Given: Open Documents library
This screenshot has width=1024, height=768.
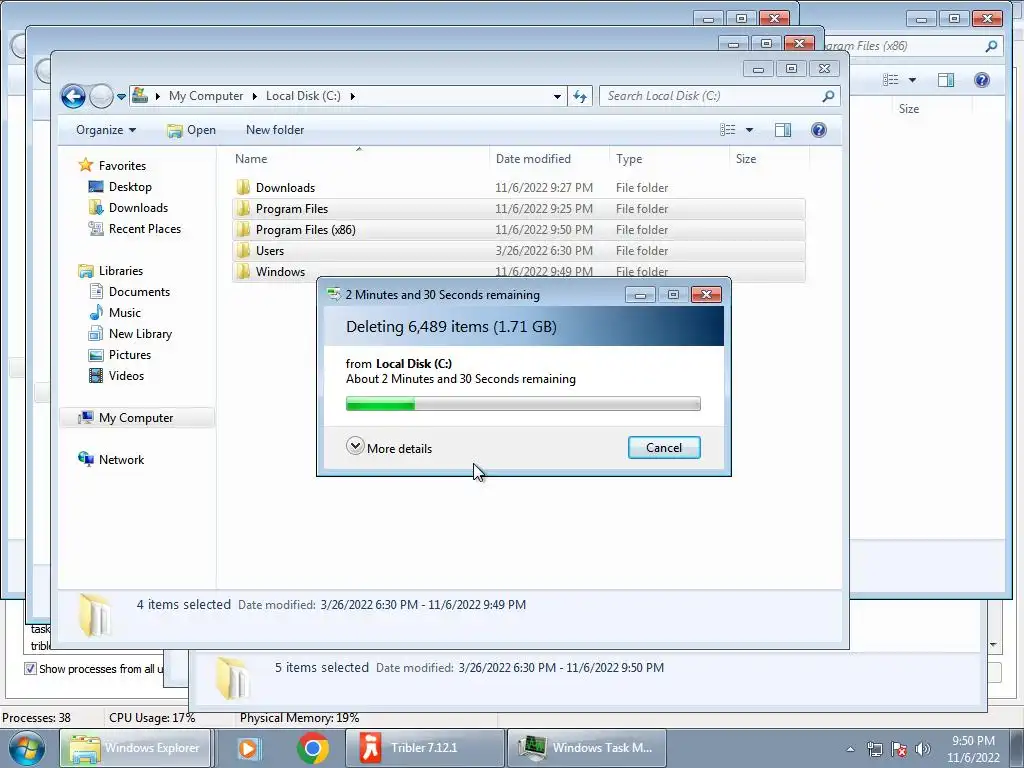Looking at the screenshot, I should 138,292.
